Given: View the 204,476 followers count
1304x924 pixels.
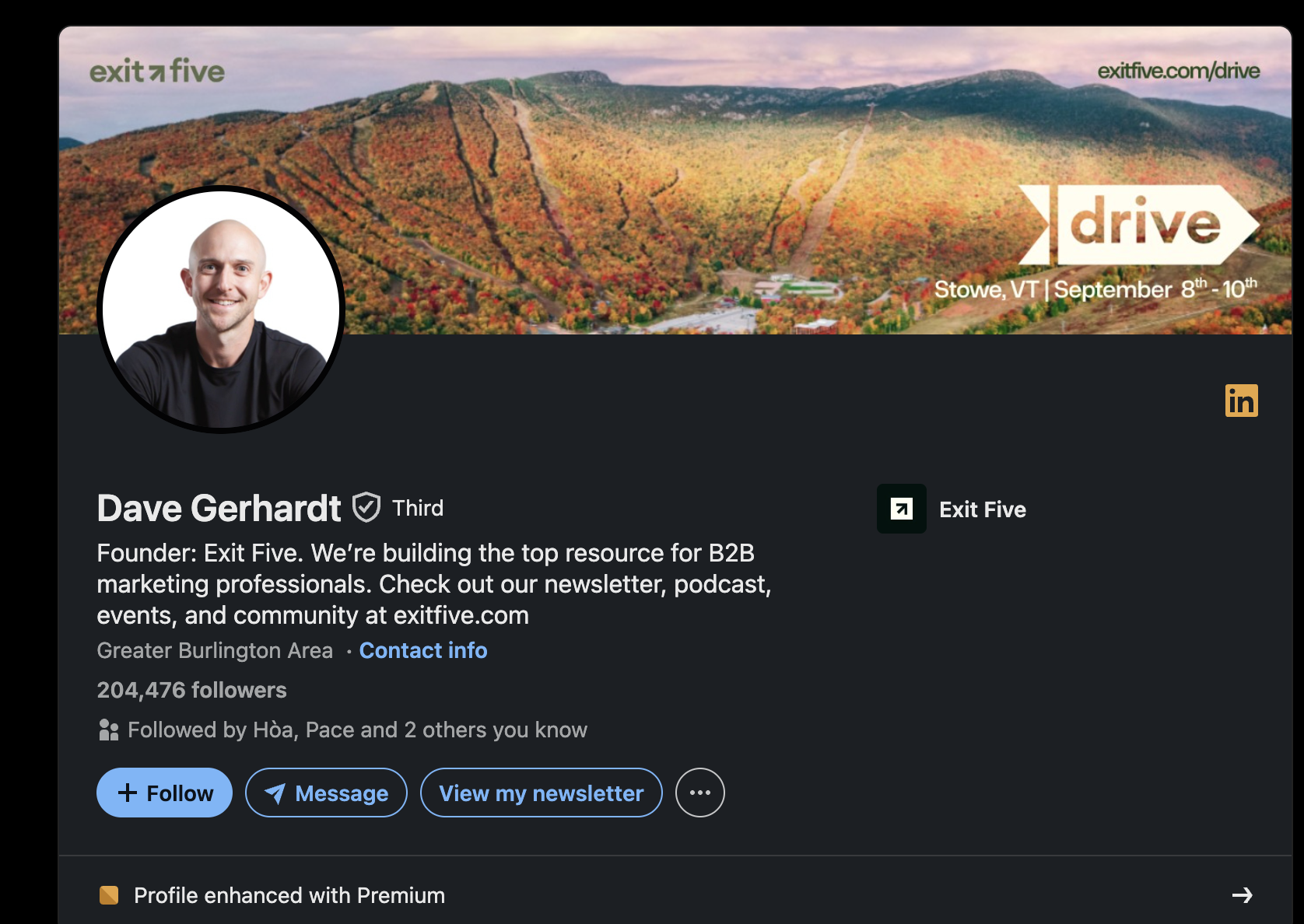Looking at the screenshot, I should point(191,690).
